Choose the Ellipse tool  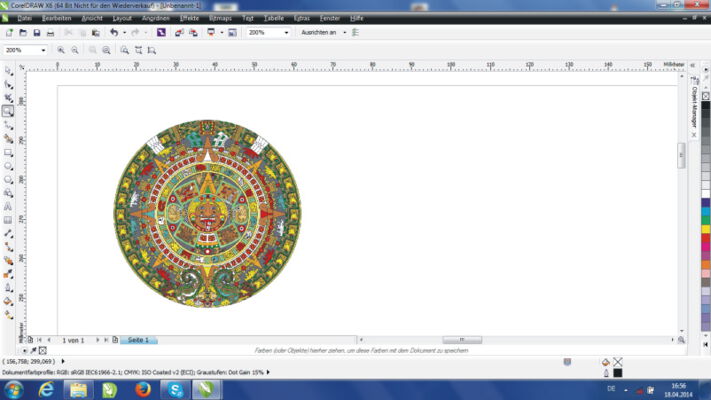(x=8, y=166)
